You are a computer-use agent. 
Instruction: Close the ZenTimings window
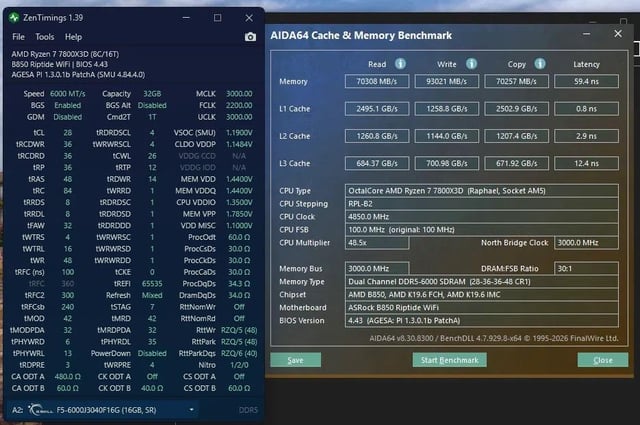pos(249,18)
